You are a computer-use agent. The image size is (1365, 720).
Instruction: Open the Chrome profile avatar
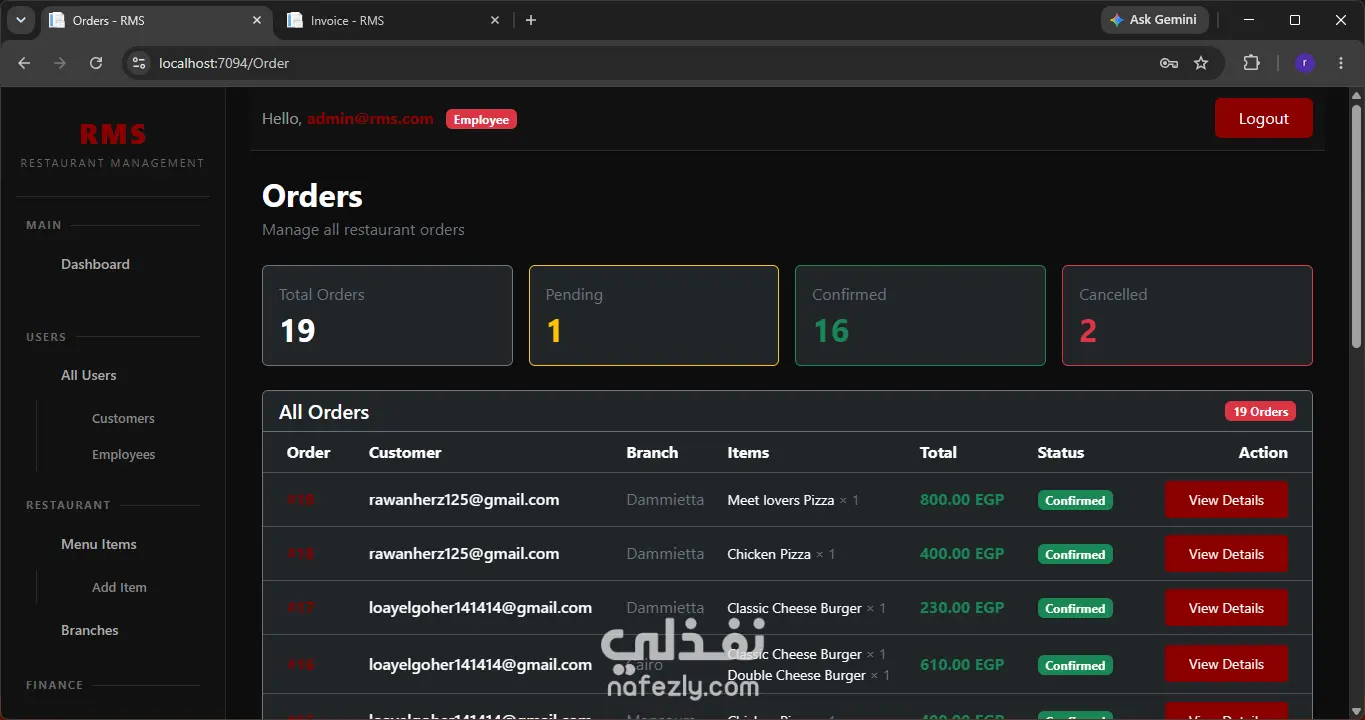click(1305, 63)
